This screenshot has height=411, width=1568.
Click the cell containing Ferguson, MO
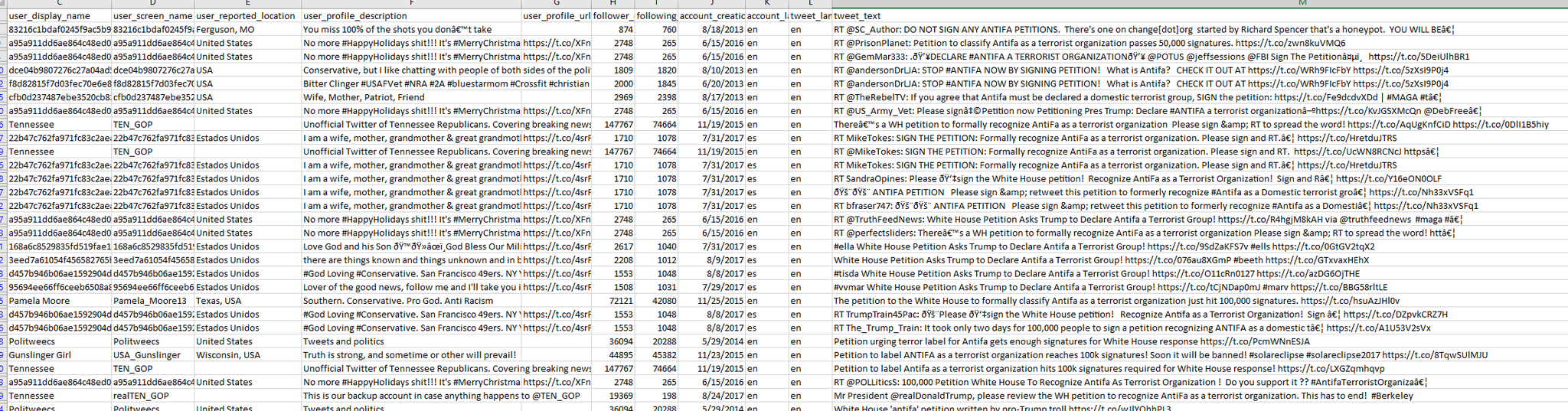click(x=247, y=30)
